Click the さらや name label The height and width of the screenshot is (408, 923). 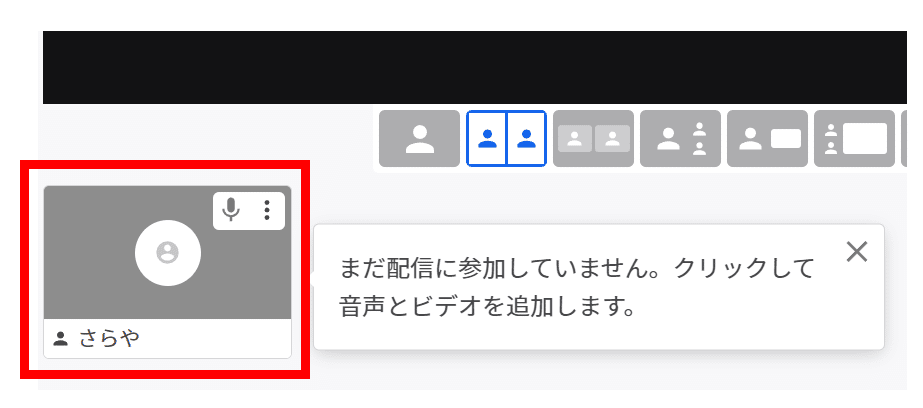[x=109, y=339]
